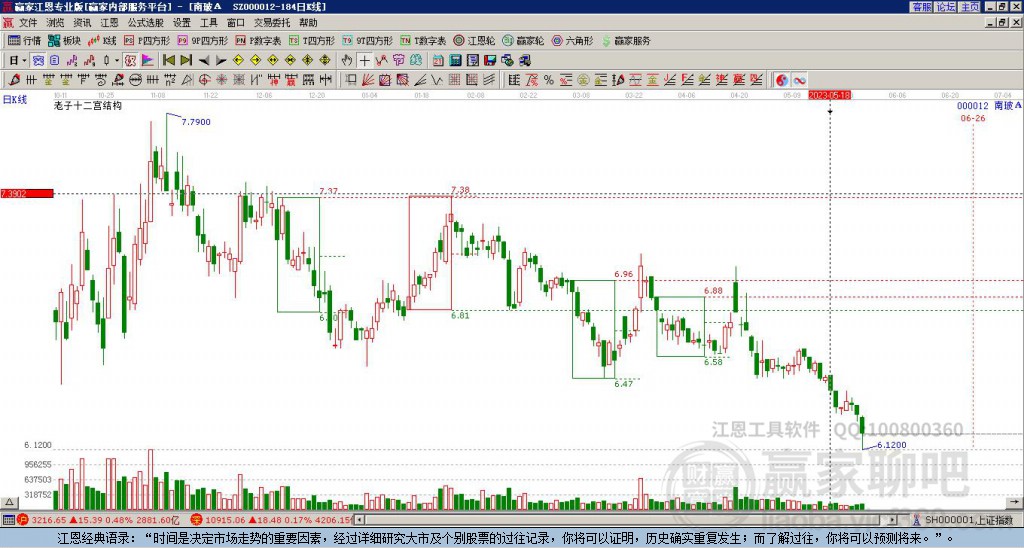
Task: Open the T四方形 tool
Action: [x=312, y=40]
